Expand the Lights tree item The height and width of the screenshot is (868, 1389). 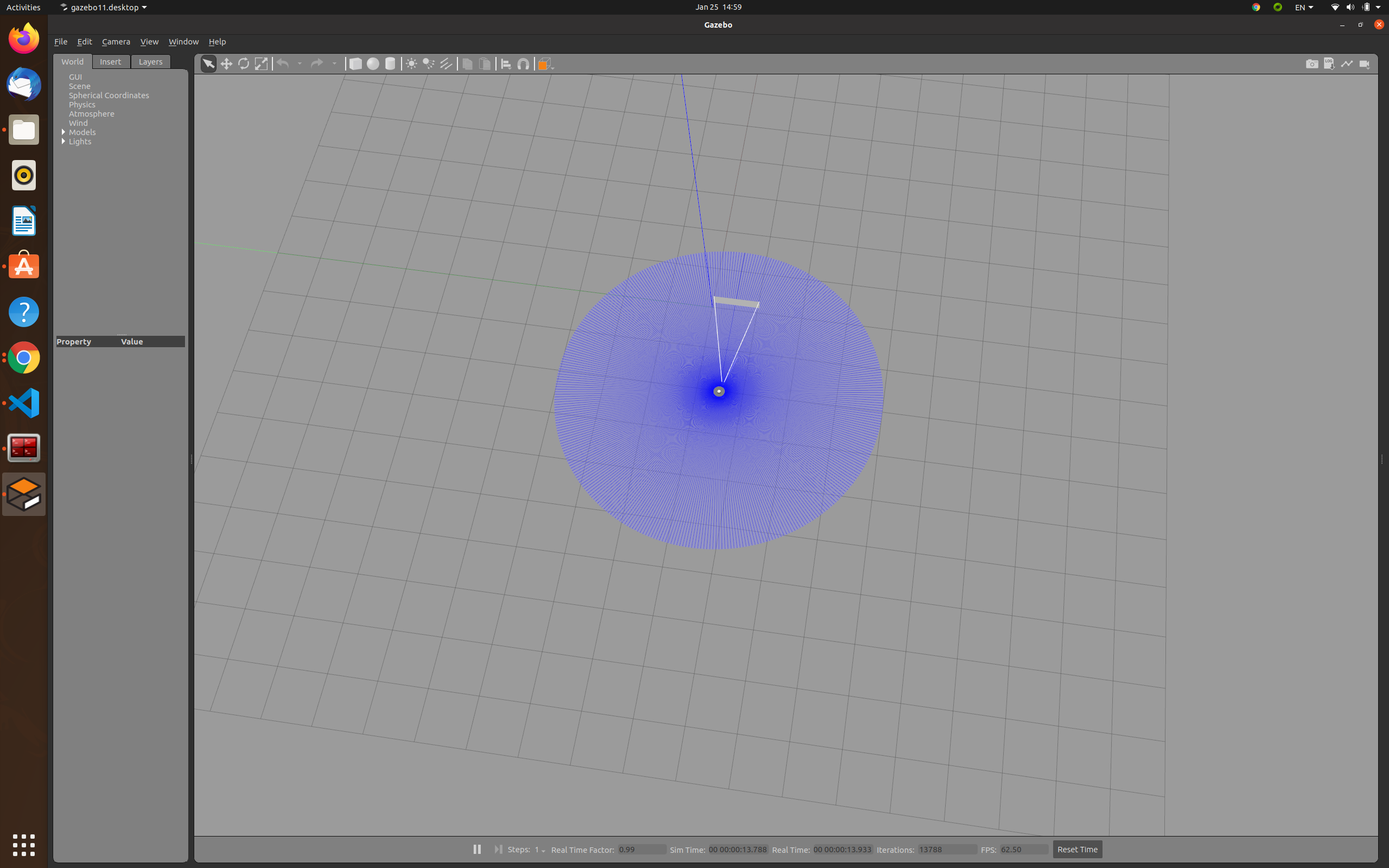tap(63, 141)
